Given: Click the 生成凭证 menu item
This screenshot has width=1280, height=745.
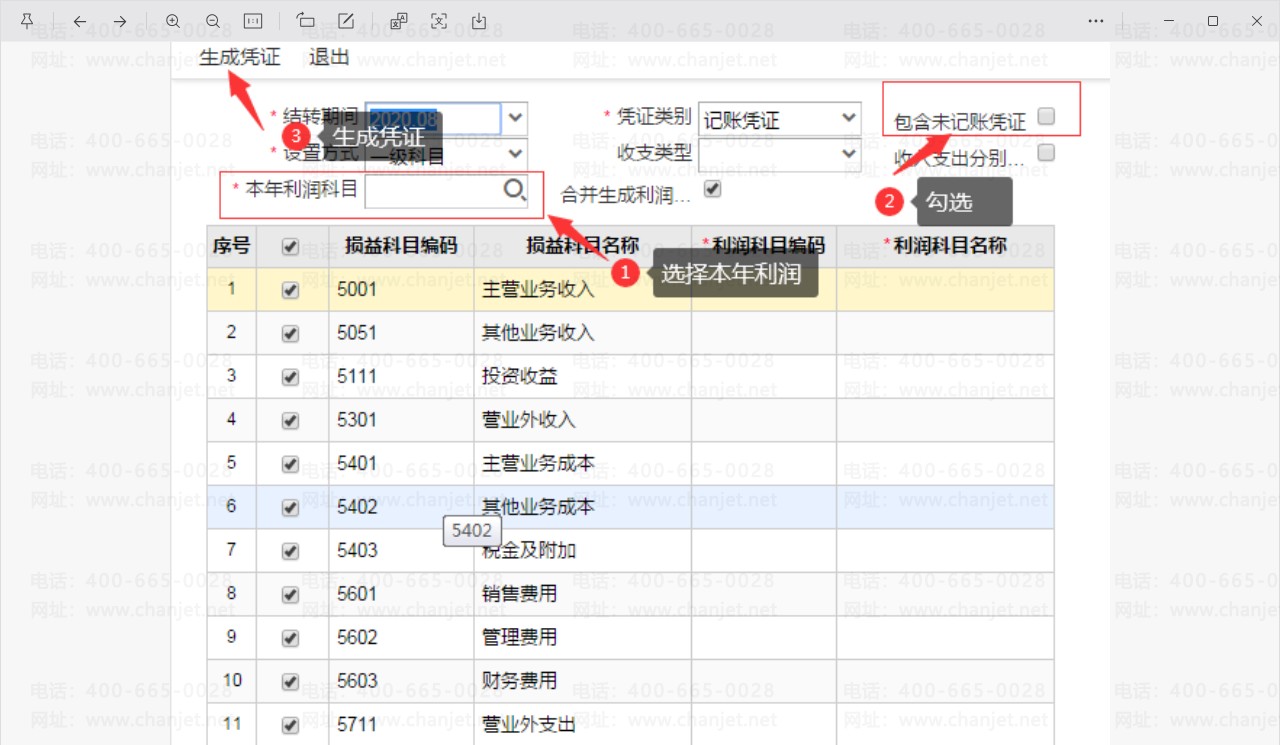Looking at the screenshot, I should (x=240, y=57).
